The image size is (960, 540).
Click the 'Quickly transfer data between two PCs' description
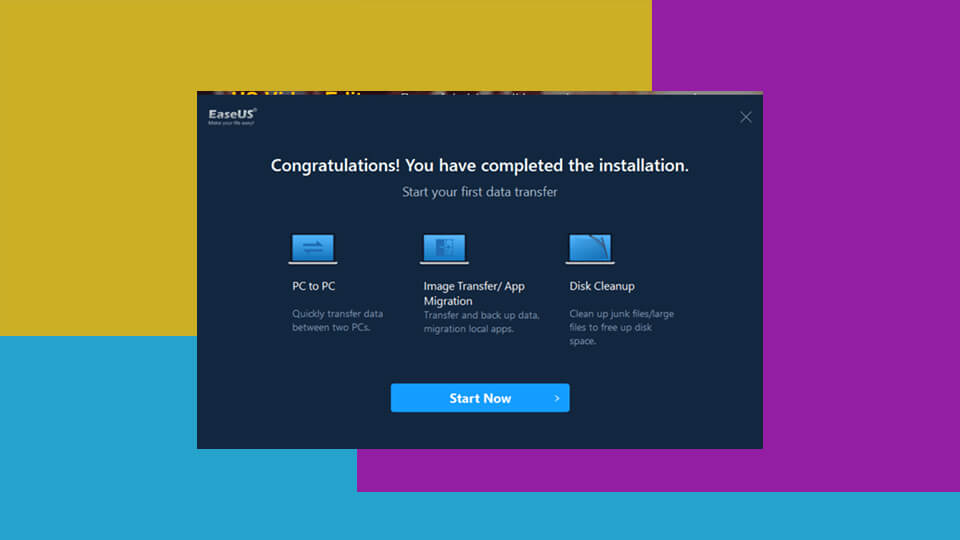tap(337, 321)
